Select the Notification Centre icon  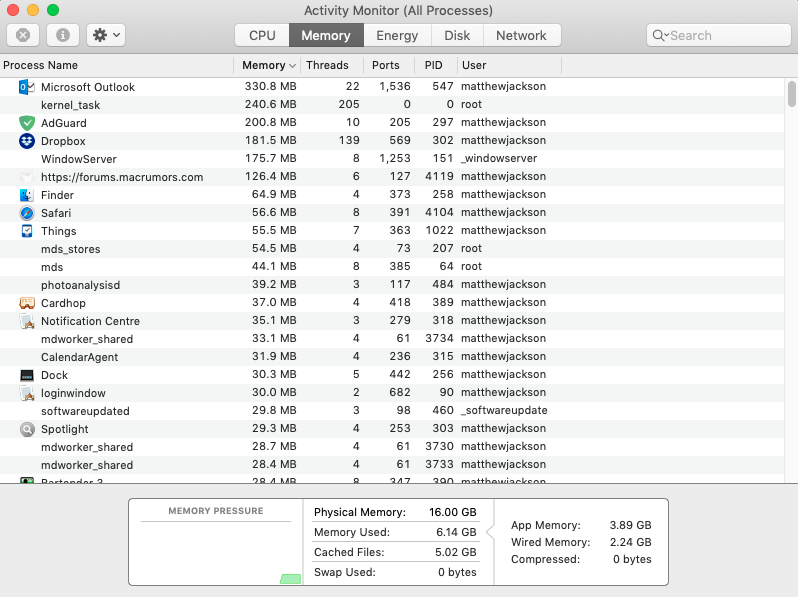point(27,321)
